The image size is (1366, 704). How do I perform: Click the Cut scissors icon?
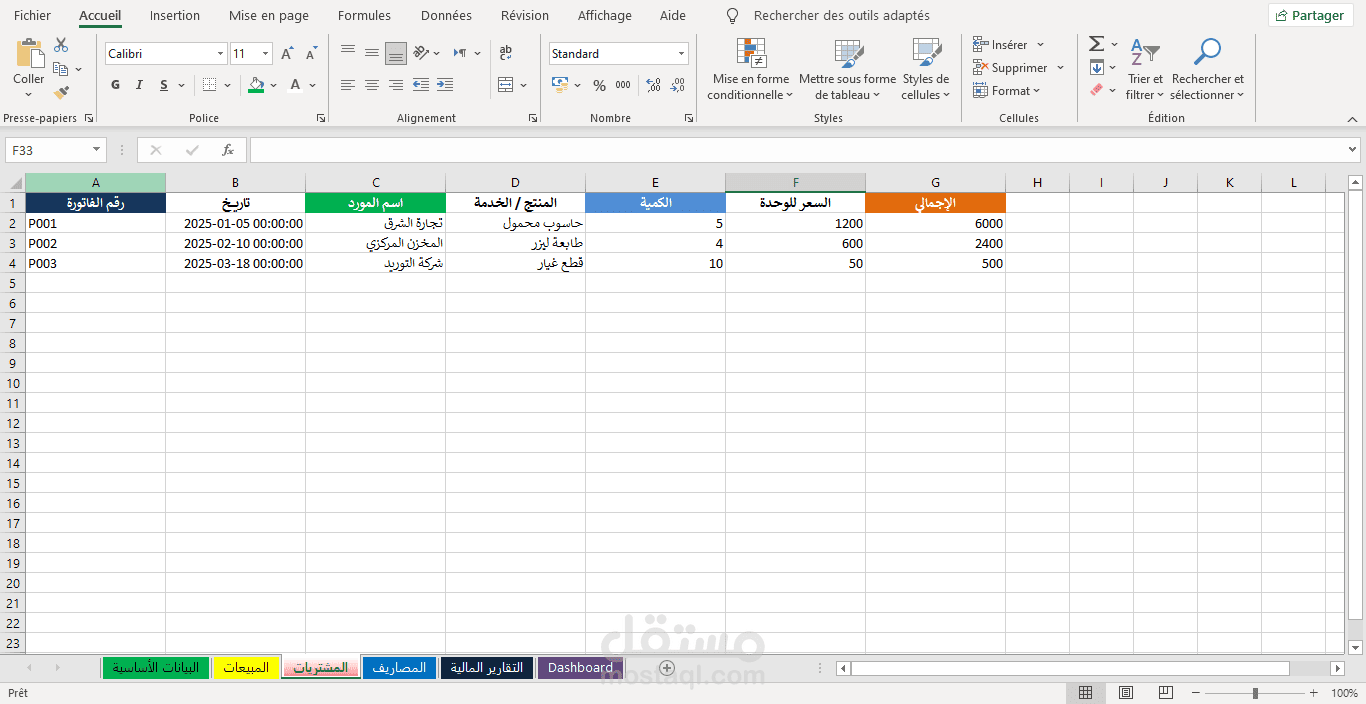click(x=61, y=45)
